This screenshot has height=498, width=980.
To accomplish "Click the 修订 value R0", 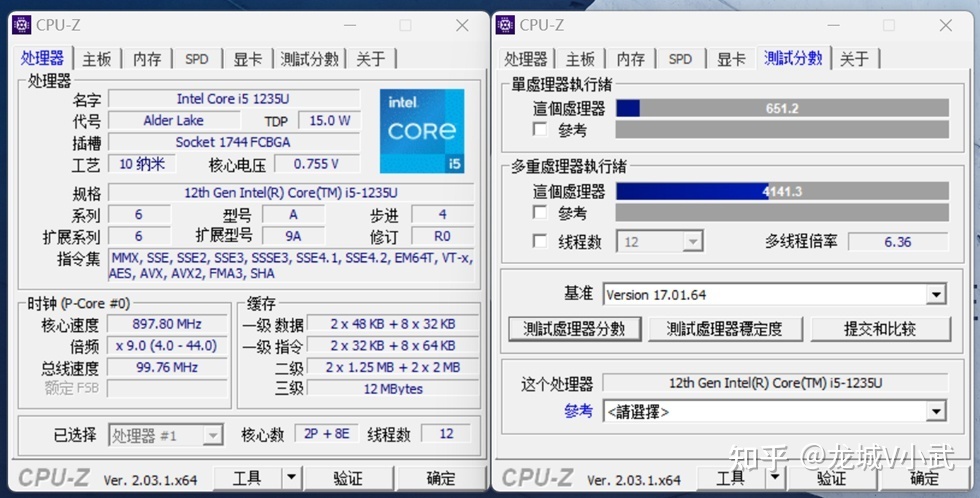I will [x=442, y=236].
